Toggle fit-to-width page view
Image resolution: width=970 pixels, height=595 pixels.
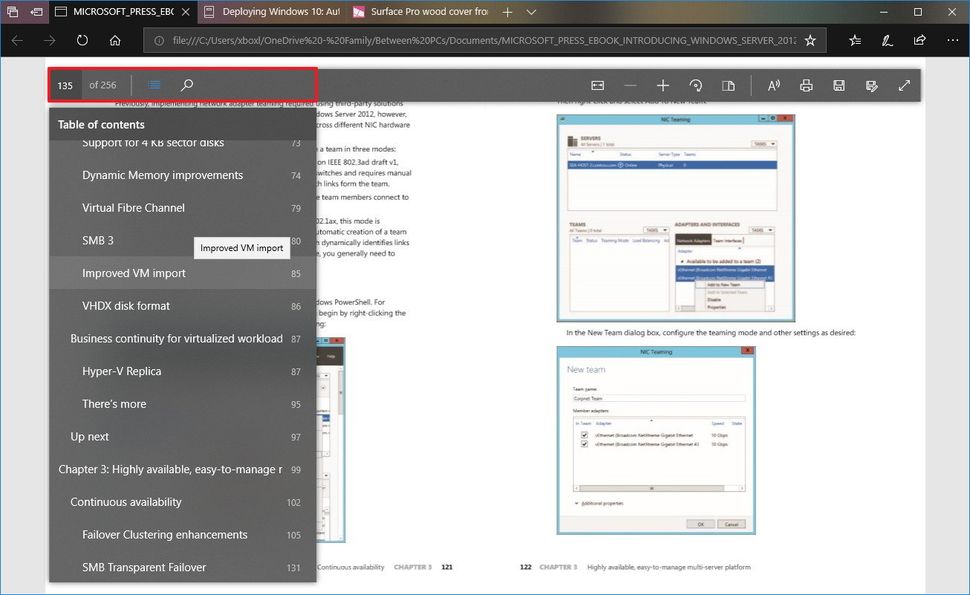click(x=597, y=85)
